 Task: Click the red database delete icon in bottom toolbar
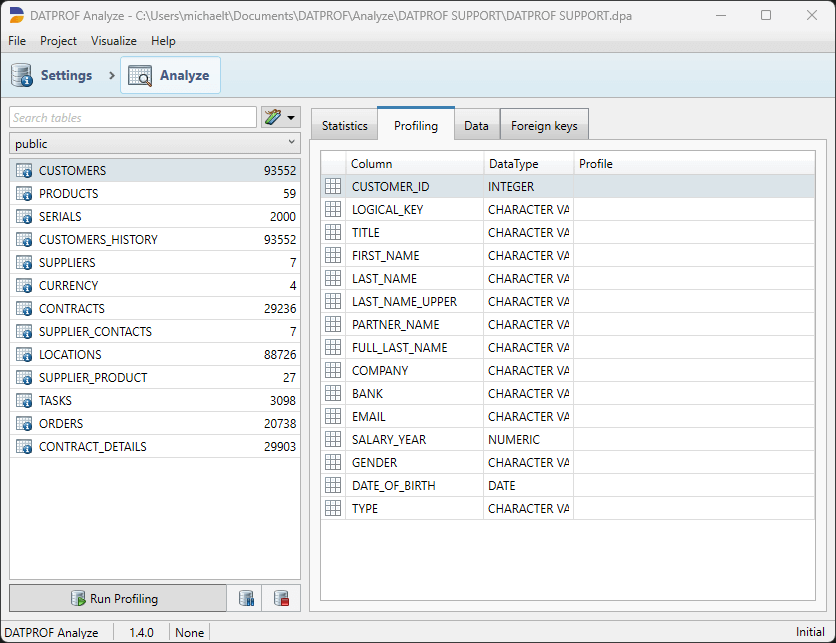[283, 597]
